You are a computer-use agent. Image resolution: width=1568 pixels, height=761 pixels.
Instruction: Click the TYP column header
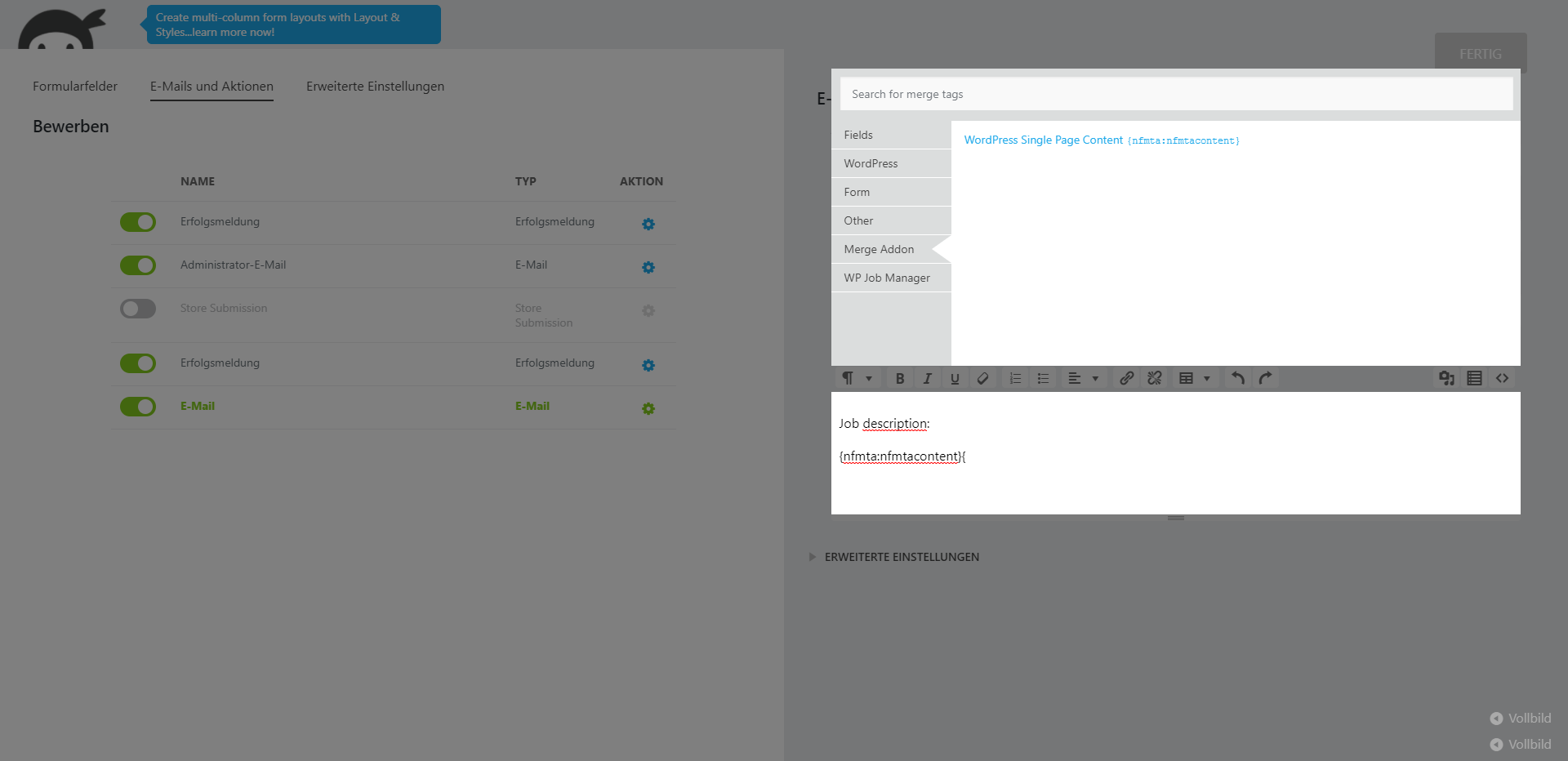point(525,181)
